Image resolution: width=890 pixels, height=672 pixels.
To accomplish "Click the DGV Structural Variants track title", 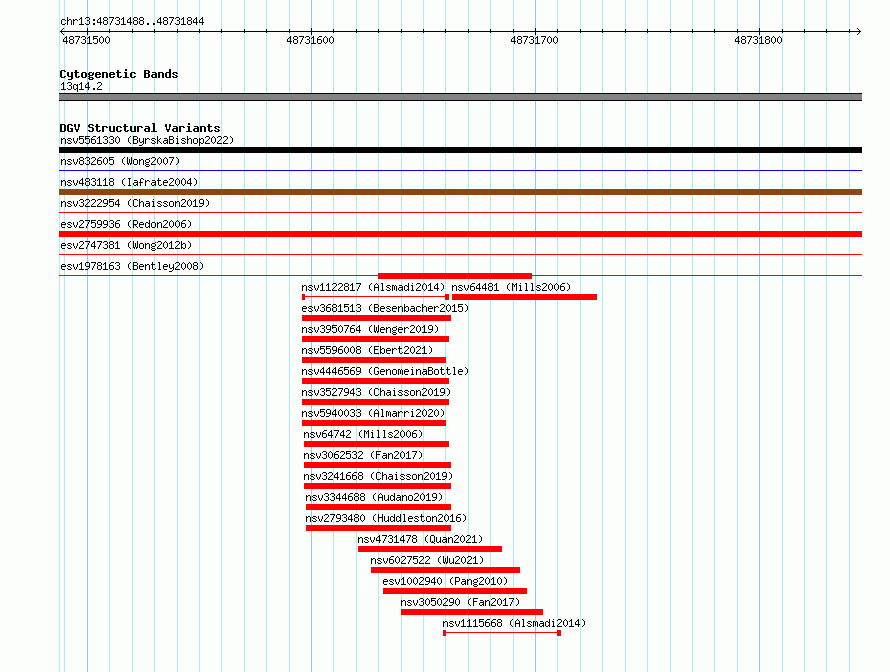I will tap(140, 128).
